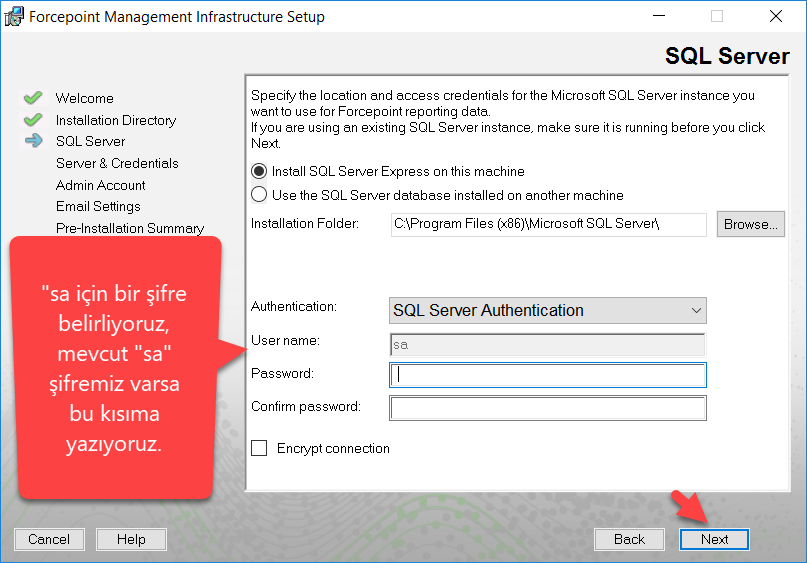
Task: Click the Pre-Installation Summary step
Action: click(x=130, y=228)
